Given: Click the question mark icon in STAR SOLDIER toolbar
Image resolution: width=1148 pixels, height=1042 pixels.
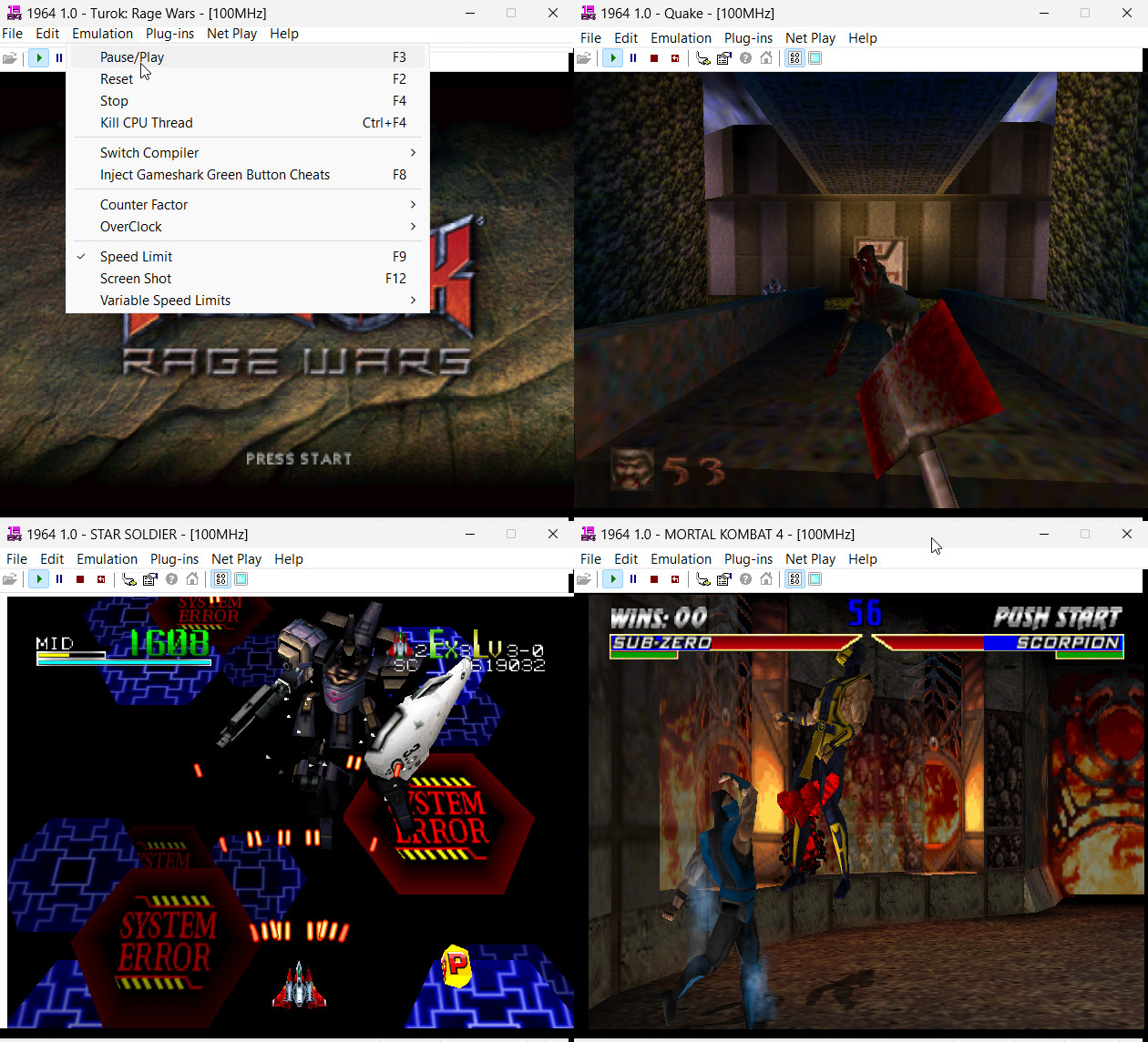Looking at the screenshot, I should point(171,579).
